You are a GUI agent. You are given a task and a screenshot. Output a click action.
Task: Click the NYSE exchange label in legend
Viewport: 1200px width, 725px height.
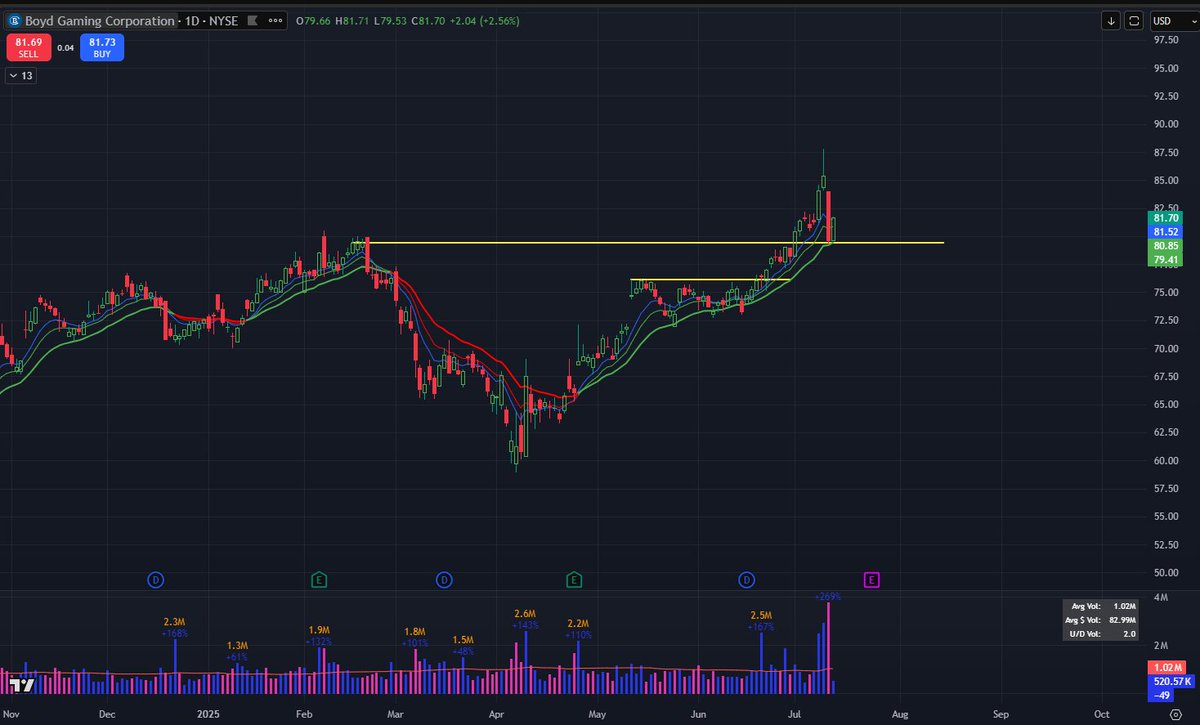[224, 21]
